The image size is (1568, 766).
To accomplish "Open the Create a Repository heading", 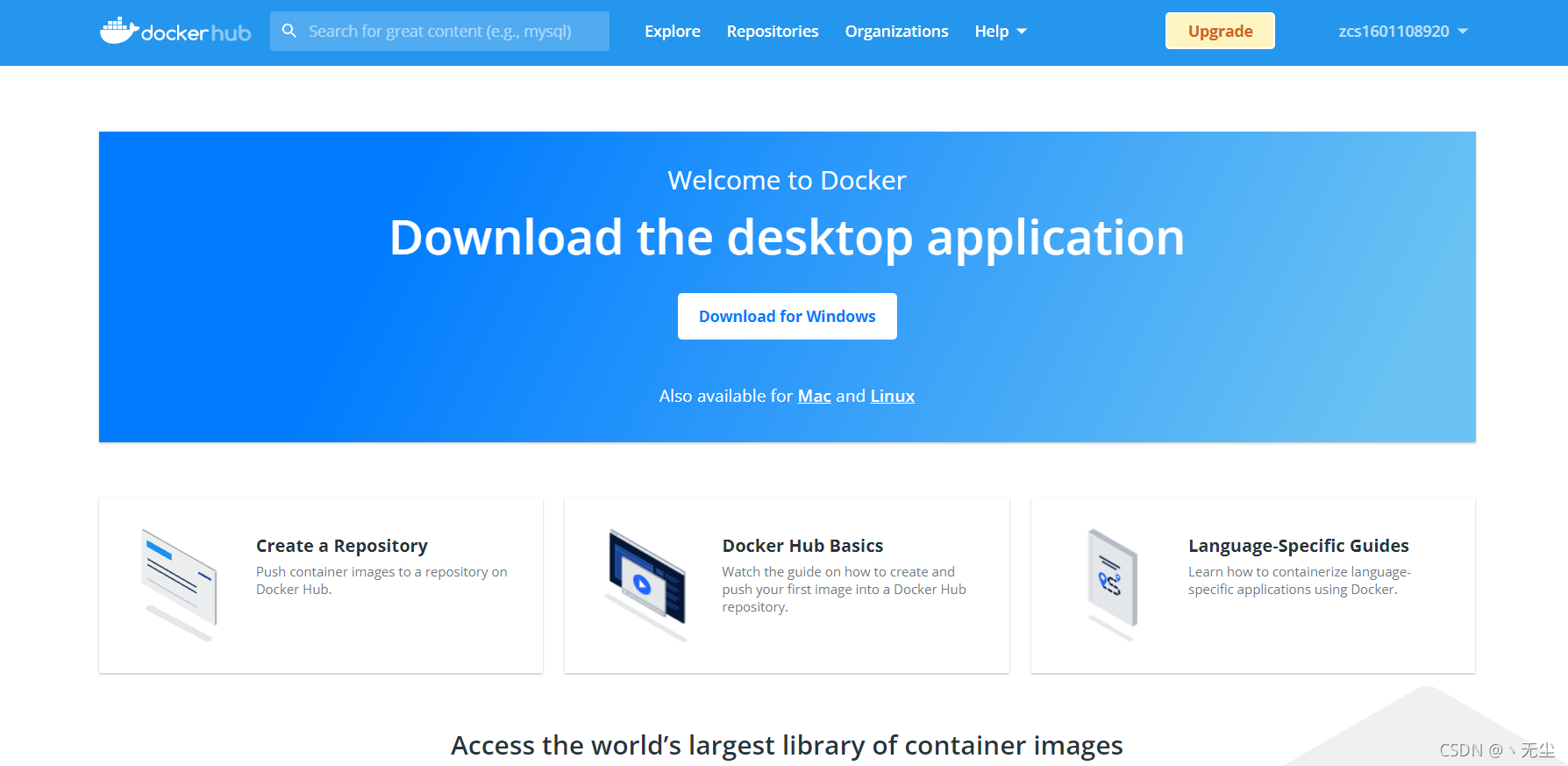I will pos(342,546).
